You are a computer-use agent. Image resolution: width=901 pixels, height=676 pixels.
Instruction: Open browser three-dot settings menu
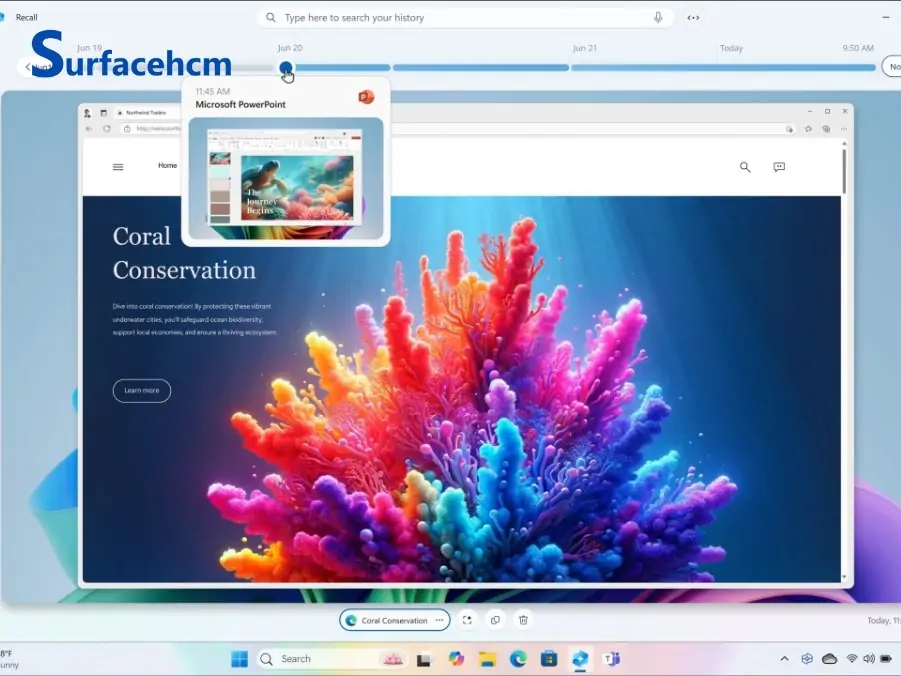(x=844, y=129)
